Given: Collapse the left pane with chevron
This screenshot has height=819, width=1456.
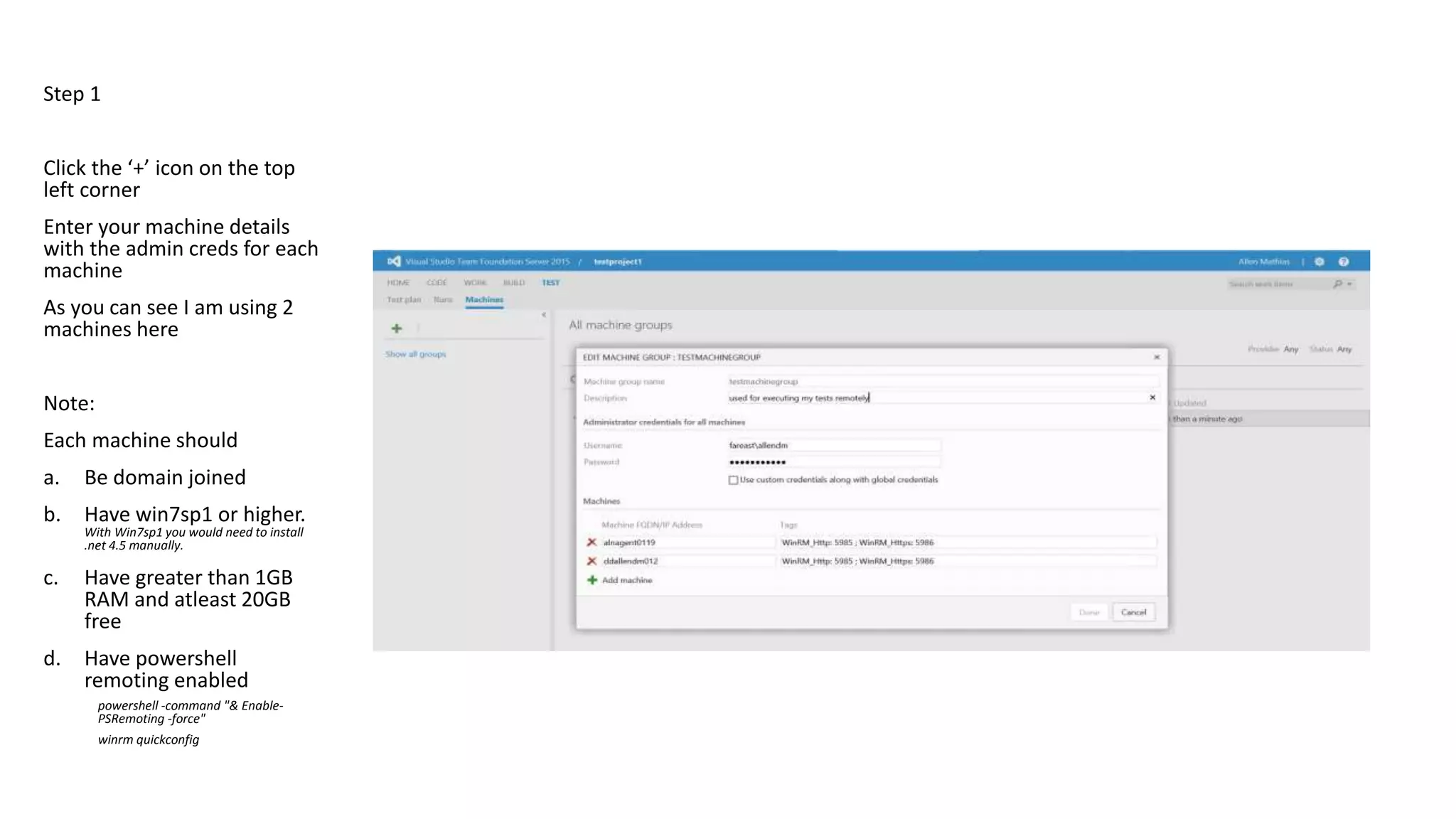Looking at the screenshot, I should 544,315.
